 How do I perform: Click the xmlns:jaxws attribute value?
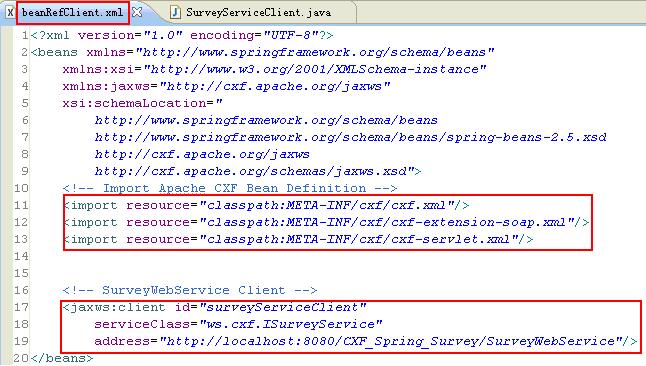pos(274,86)
